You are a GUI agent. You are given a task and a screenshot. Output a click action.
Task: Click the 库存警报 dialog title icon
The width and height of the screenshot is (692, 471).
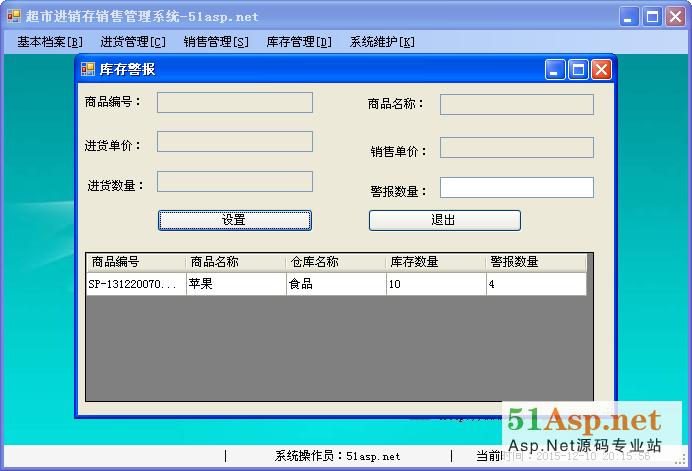[88, 70]
